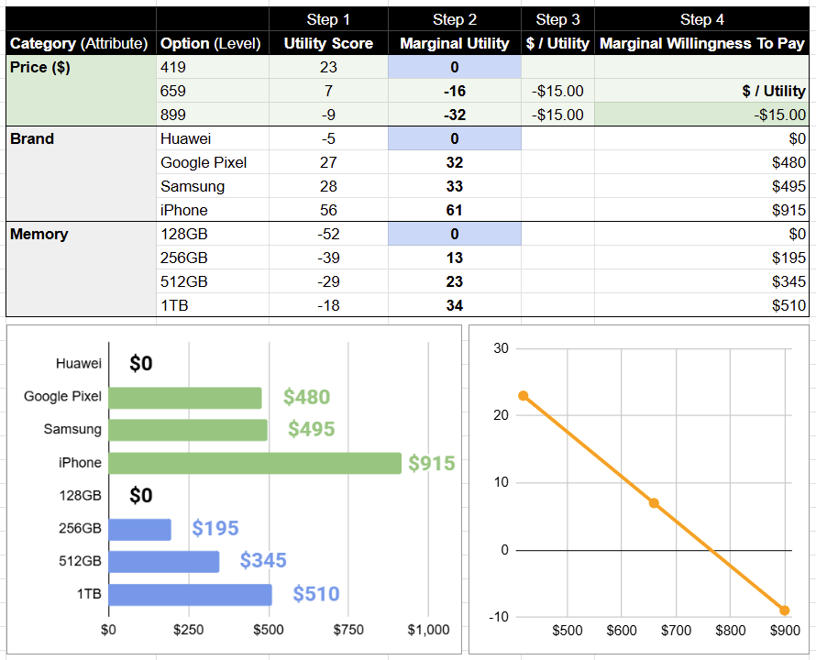Viewport: 816px width, 660px height.
Task: Select the 'Huawei' option cell
Action: 212,138
